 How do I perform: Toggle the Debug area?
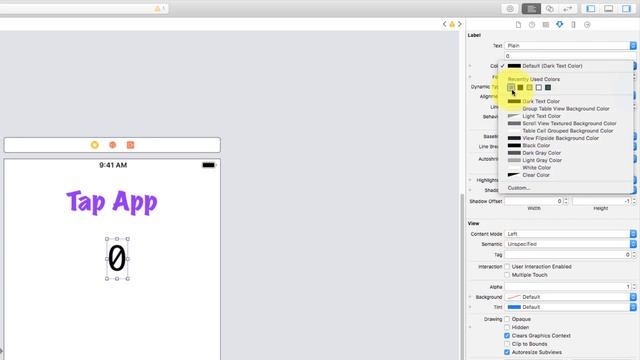[x=609, y=9]
